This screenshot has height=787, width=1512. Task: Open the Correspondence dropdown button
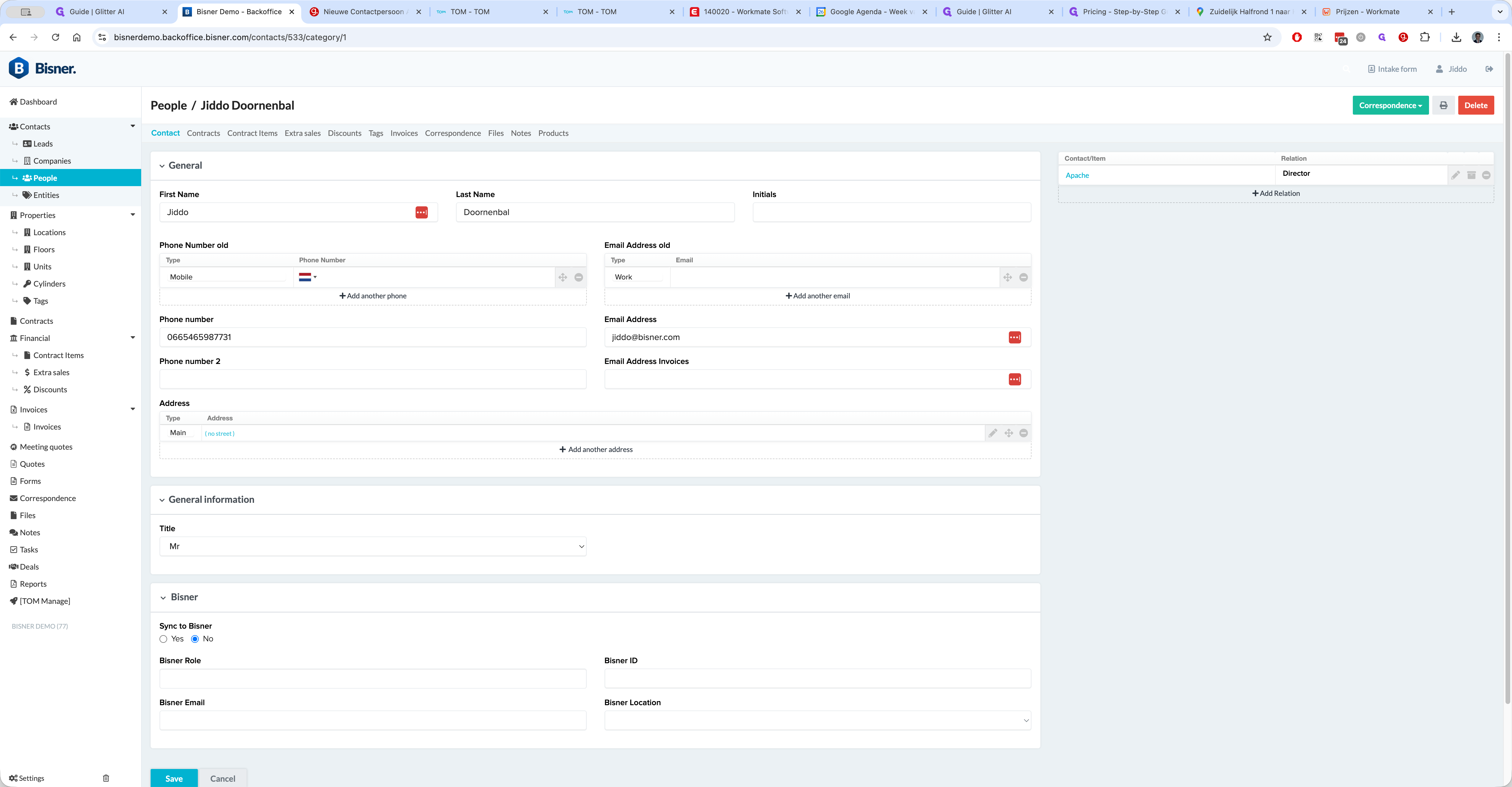click(1390, 106)
